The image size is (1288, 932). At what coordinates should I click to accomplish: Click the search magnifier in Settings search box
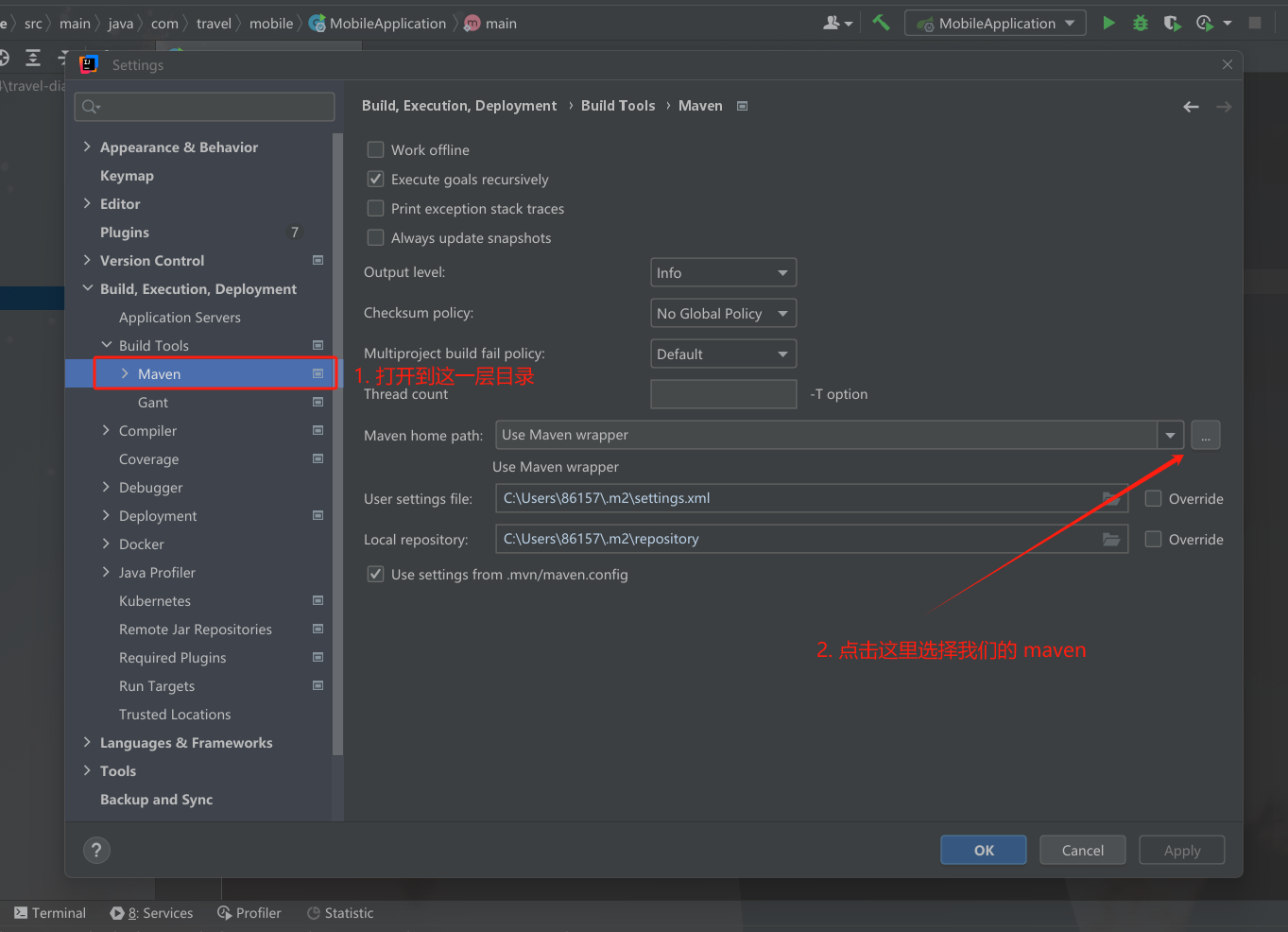pyautogui.click(x=91, y=107)
